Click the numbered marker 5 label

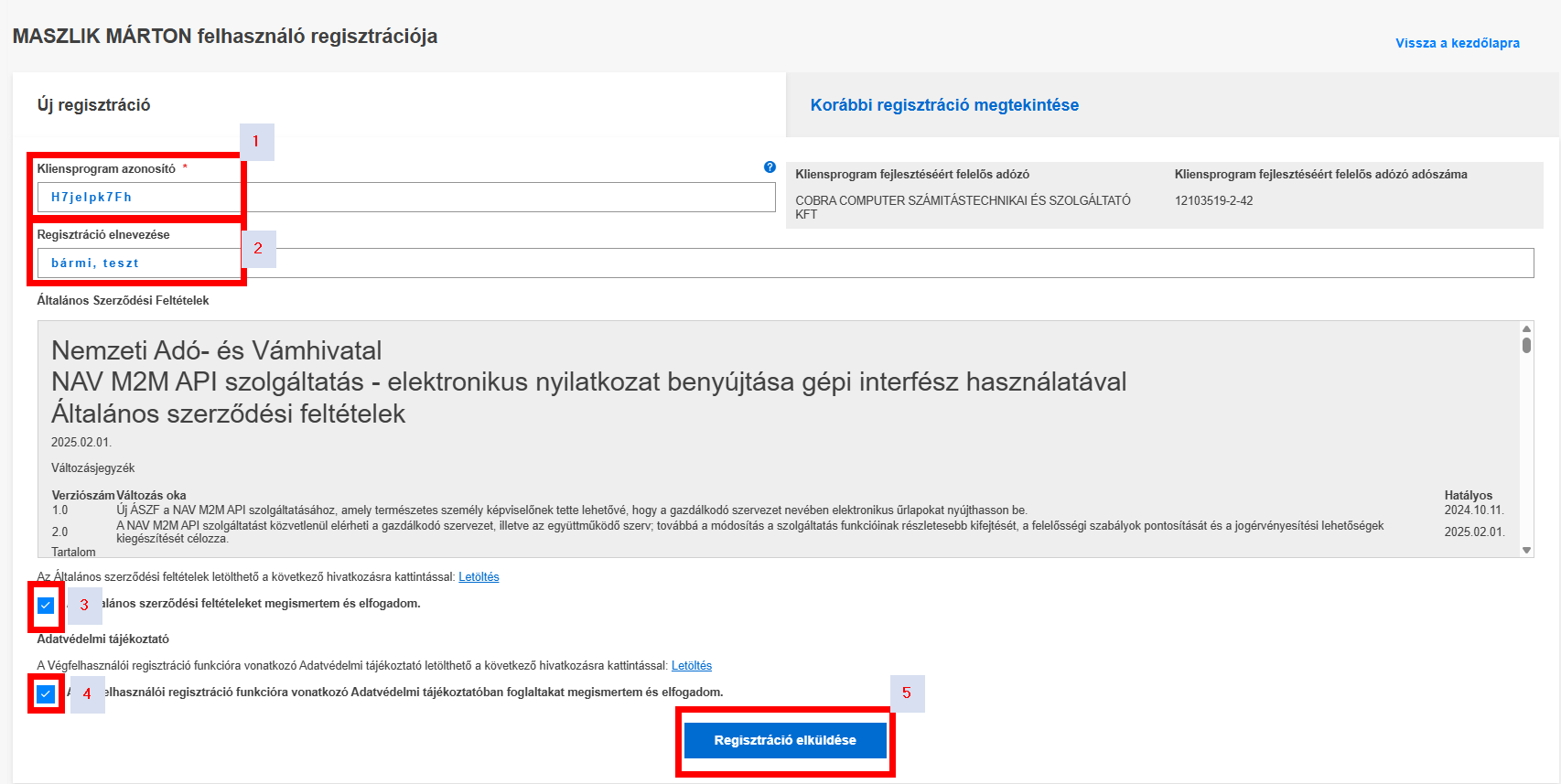click(x=907, y=693)
